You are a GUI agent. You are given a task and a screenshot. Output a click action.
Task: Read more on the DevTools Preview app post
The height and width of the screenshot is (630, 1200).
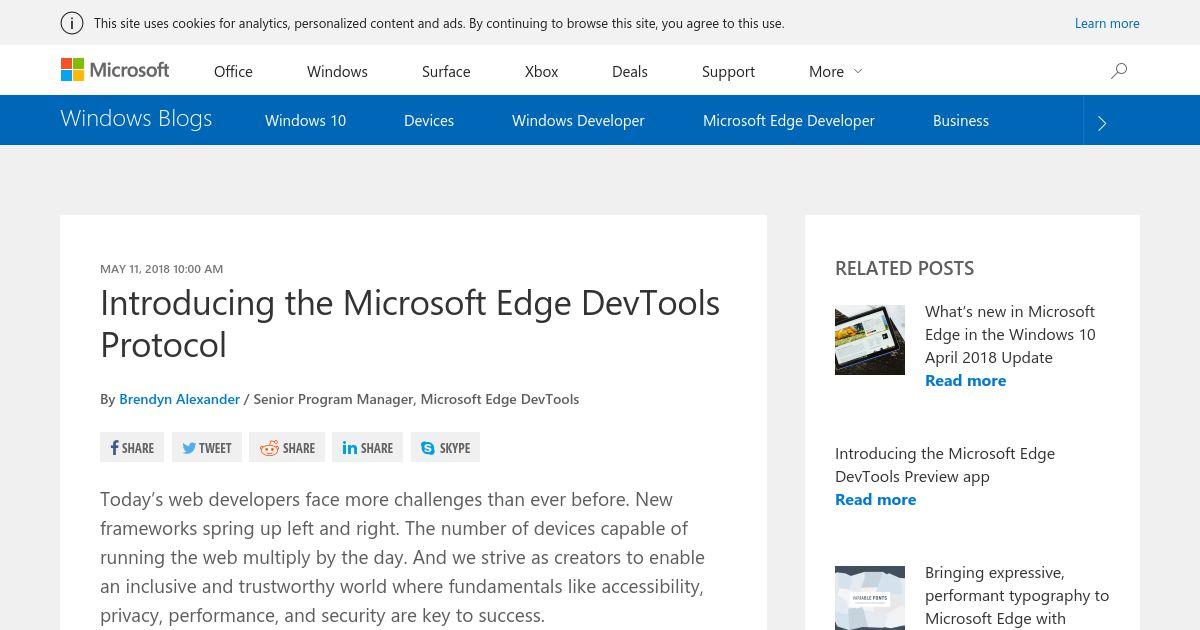pos(875,499)
